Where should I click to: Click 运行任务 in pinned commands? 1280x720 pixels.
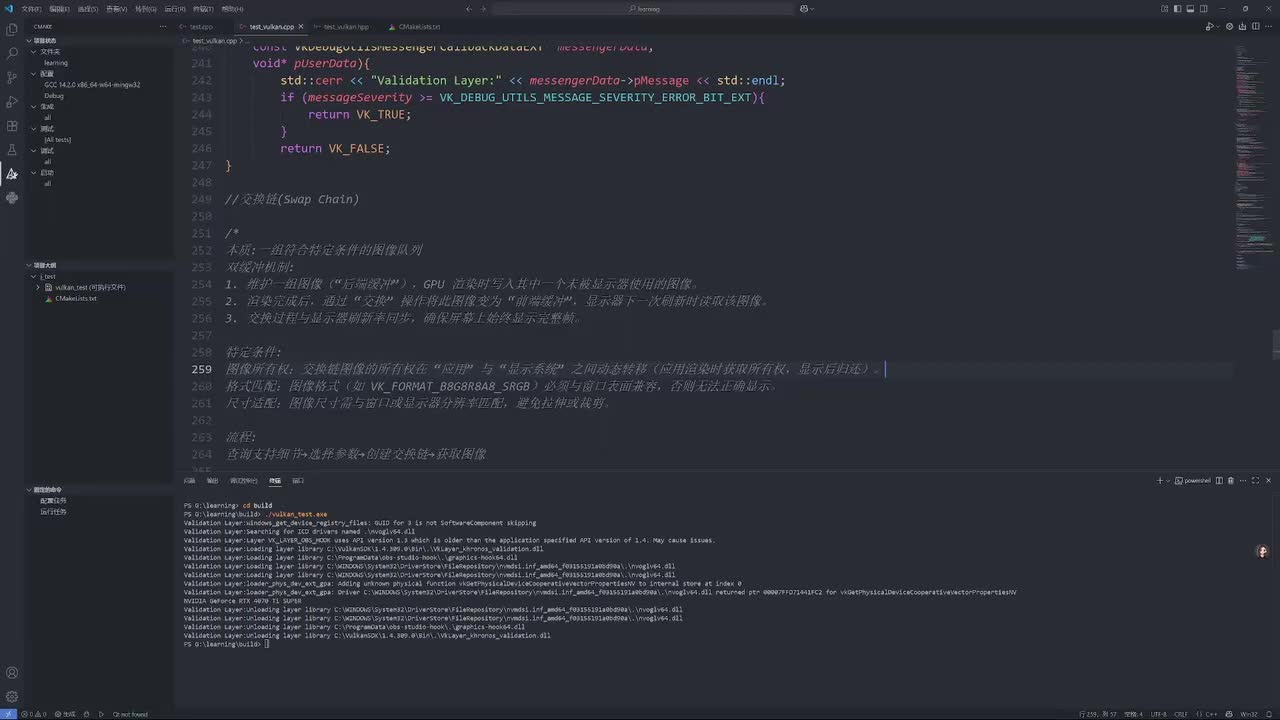pyautogui.click(x=53, y=511)
